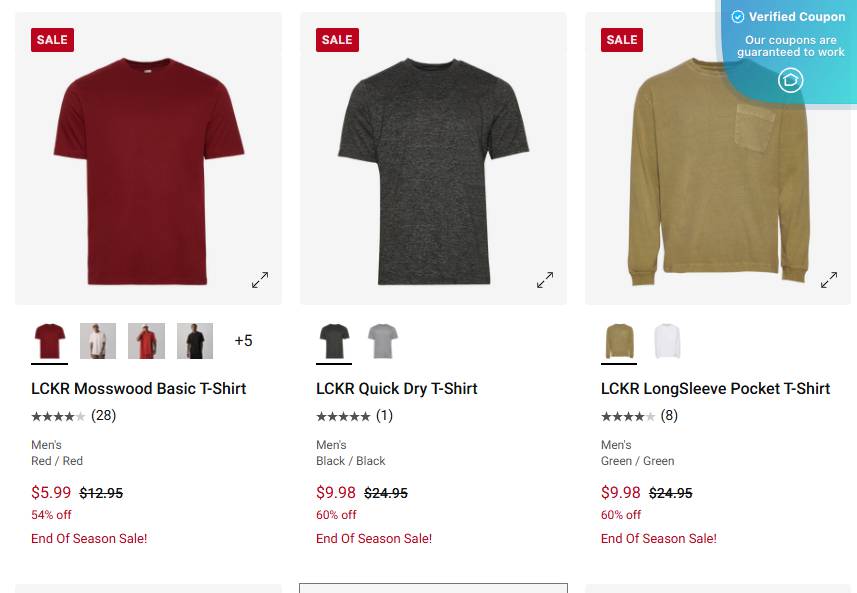Viewport: 857px width, 593px height.
Task: Click the Verified Coupon checkmark badge icon
Action: pos(737,16)
